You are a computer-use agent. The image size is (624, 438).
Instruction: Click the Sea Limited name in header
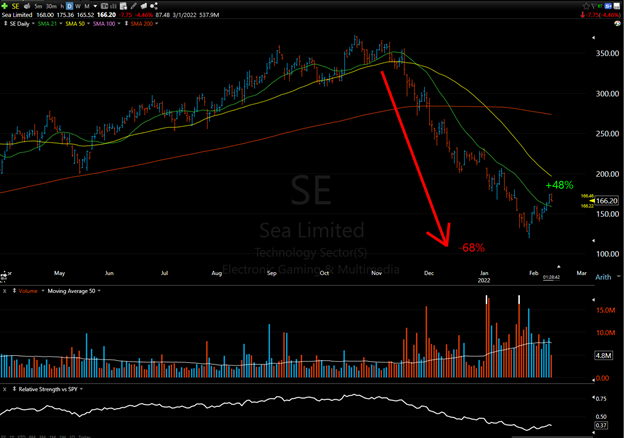pyautogui.click(x=17, y=15)
